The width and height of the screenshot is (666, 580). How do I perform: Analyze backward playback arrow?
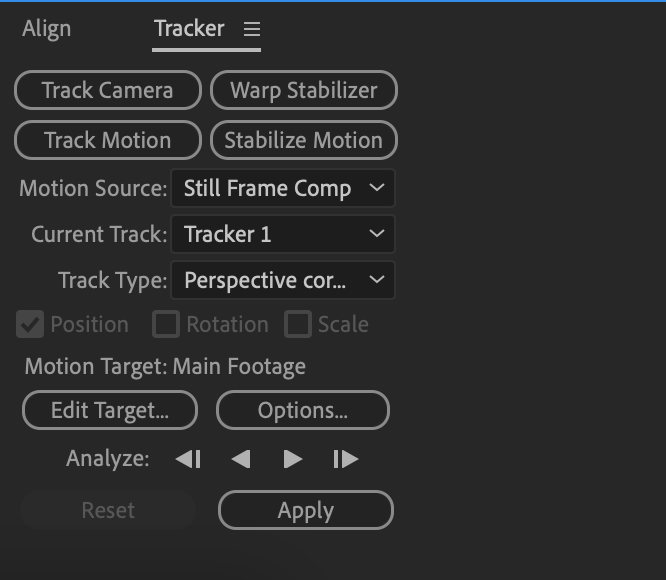pyautogui.click(x=241, y=459)
